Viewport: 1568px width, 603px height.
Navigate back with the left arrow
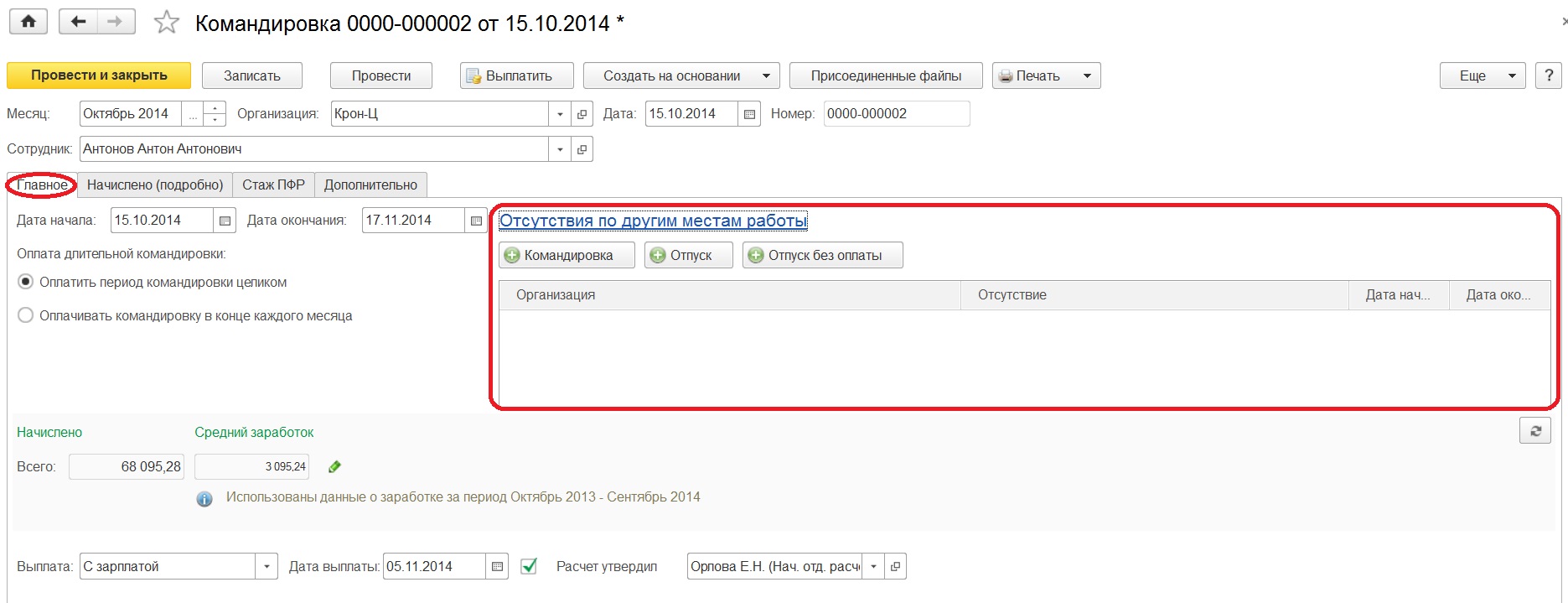[79, 22]
